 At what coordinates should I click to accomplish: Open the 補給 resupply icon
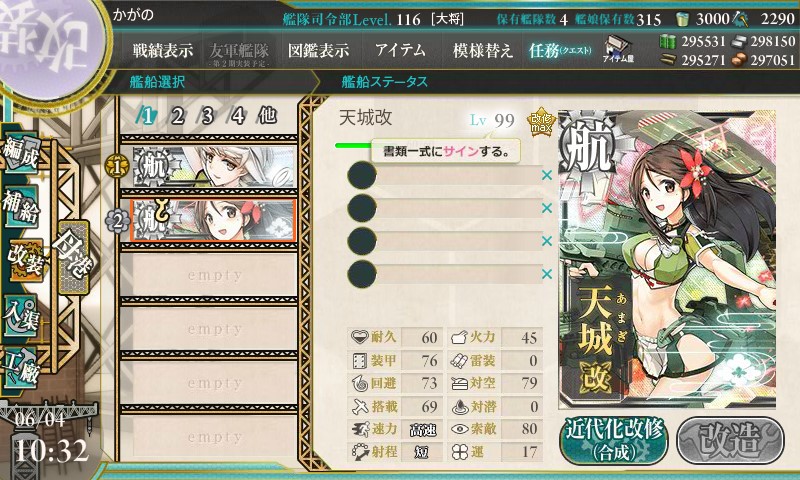[x=21, y=206]
